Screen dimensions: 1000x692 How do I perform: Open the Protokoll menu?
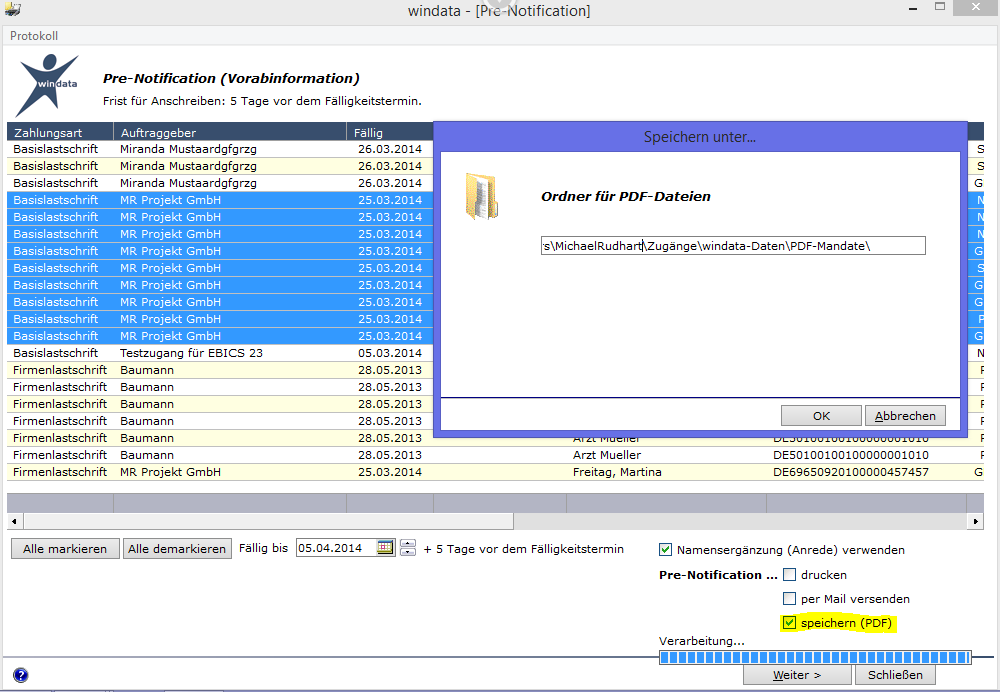(34, 36)
